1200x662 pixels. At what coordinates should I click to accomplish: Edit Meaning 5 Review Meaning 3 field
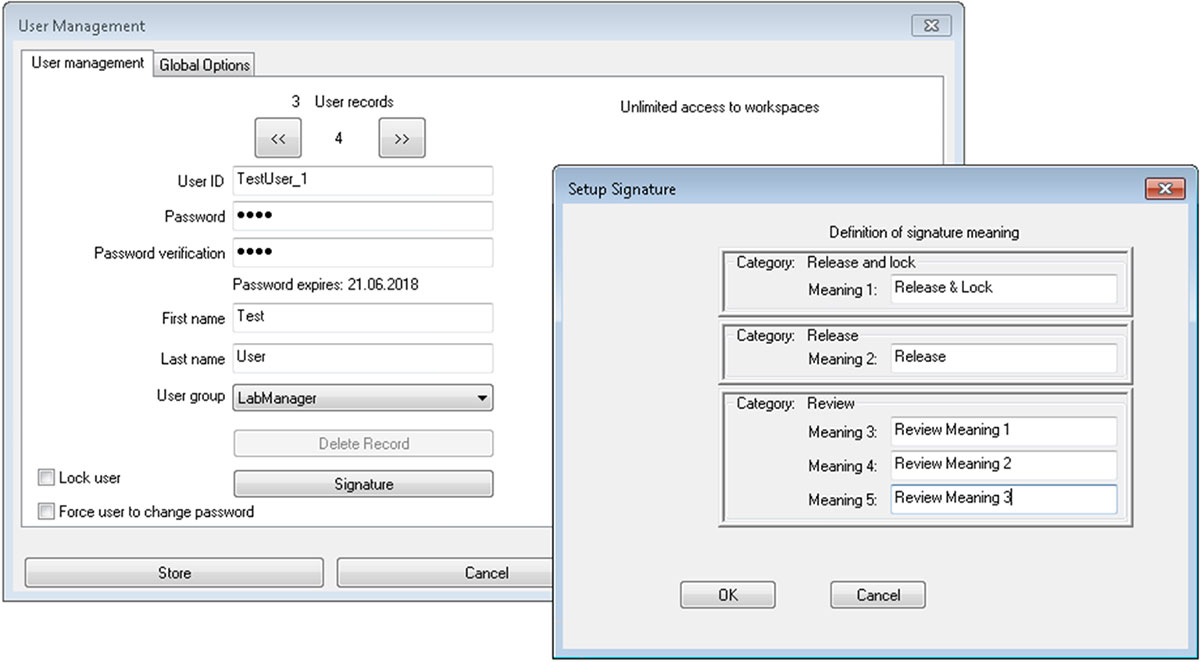point(1003,499)
